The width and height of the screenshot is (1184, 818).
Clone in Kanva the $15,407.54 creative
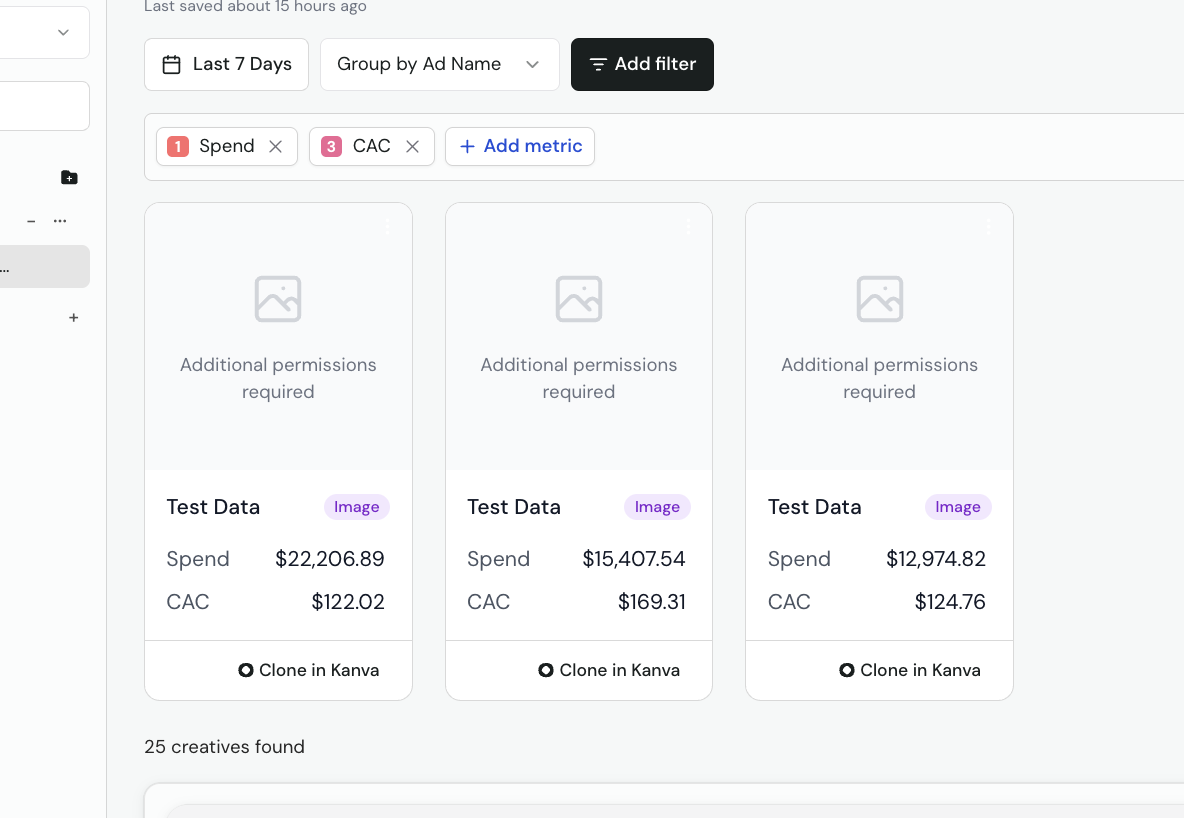[609, 671]
